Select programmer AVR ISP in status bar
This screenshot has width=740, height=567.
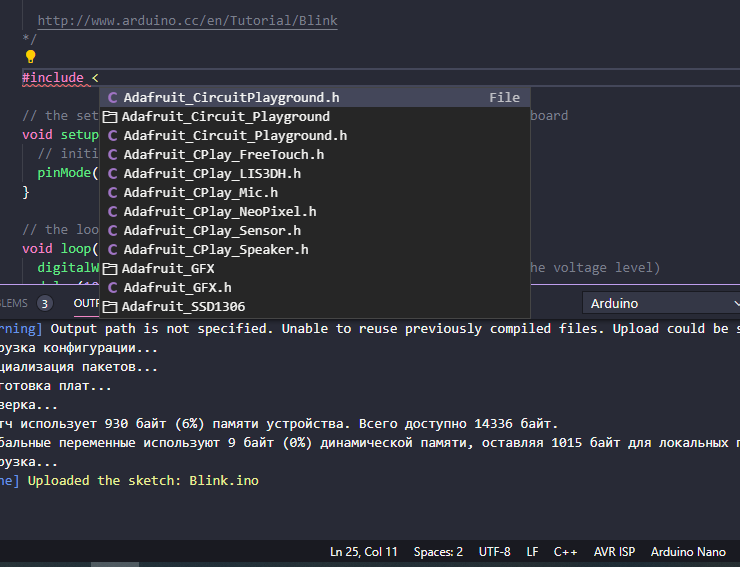(x=614, y=552)
